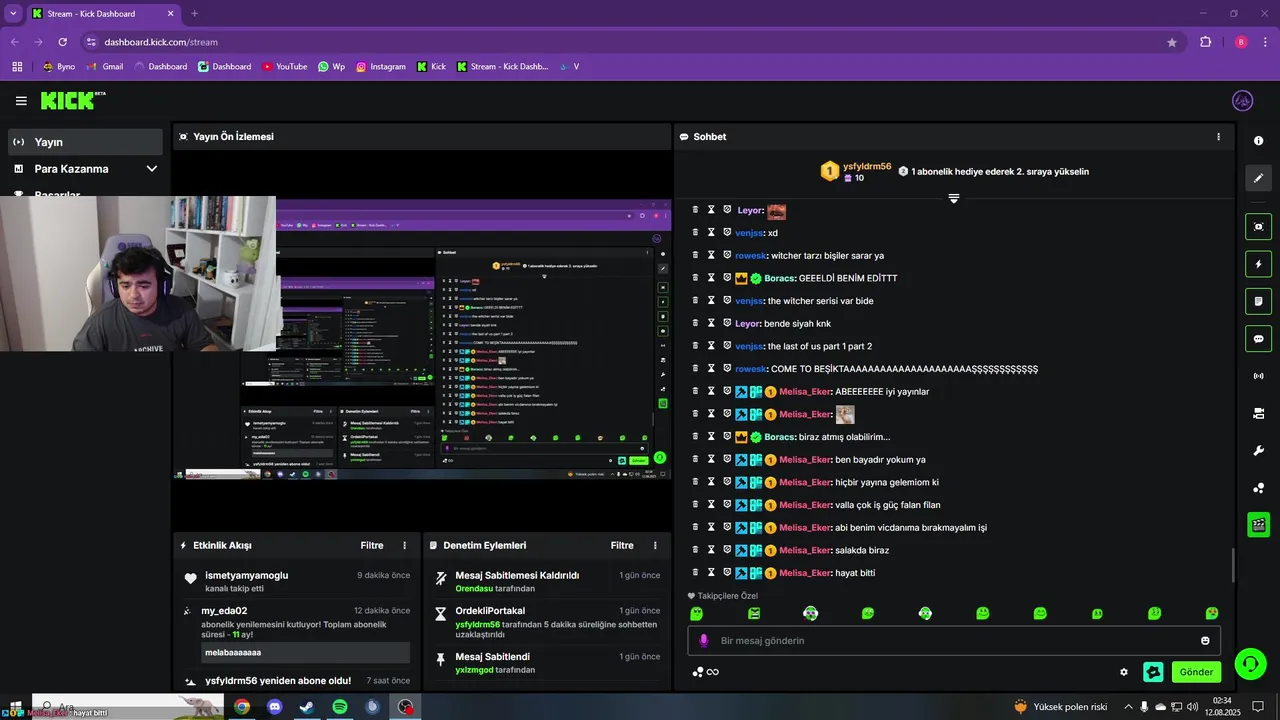Click the channel points infinity indicator
Viewport: 1280px width, 720px height.
coord(705,672)
